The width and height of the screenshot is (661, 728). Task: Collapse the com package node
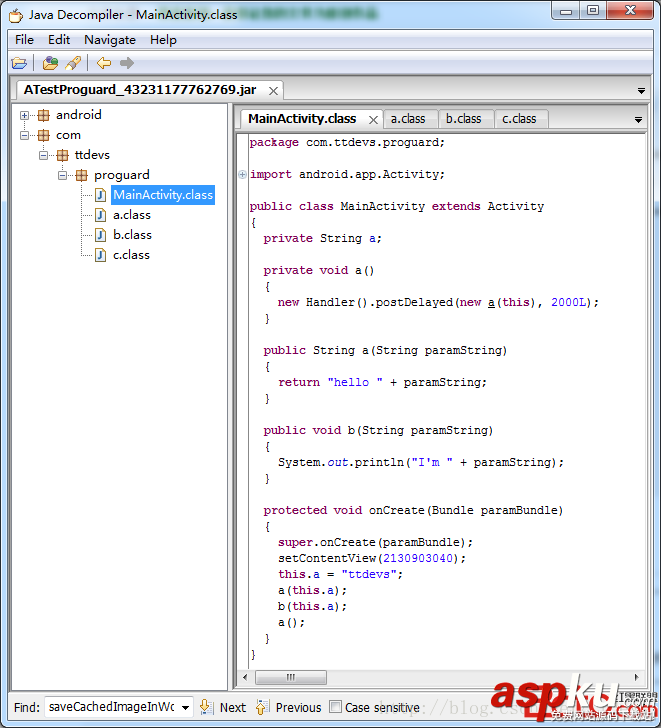pyautogui.click(x=25, y=135)
